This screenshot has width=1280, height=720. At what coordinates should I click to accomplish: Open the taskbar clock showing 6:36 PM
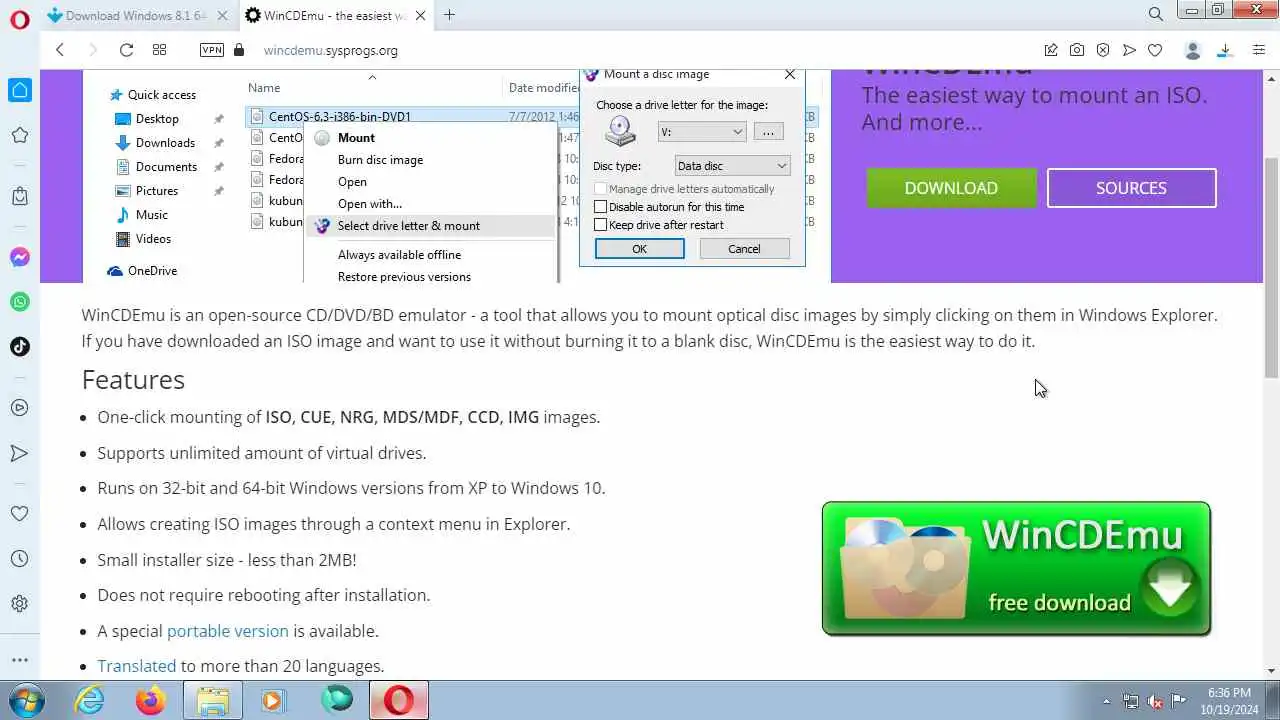point(1229,700)
